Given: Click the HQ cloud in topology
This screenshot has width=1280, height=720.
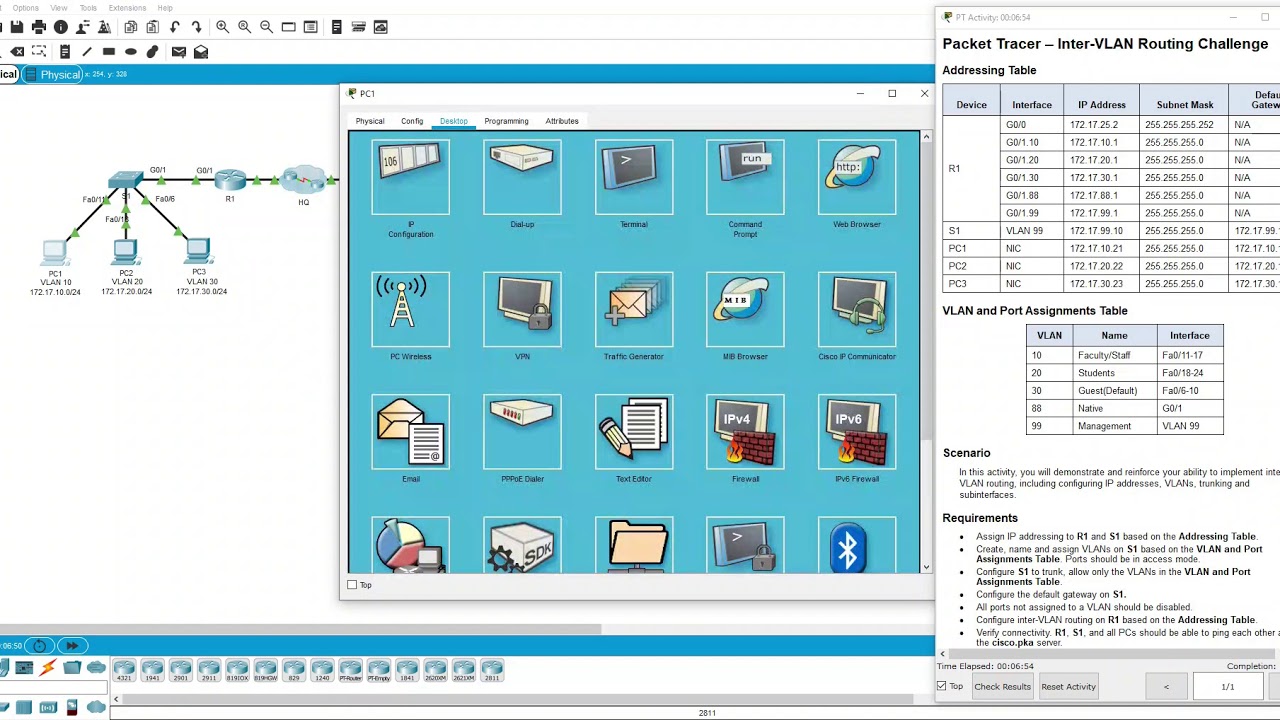Looking at the screenshot, I should [x=303, y=181].
